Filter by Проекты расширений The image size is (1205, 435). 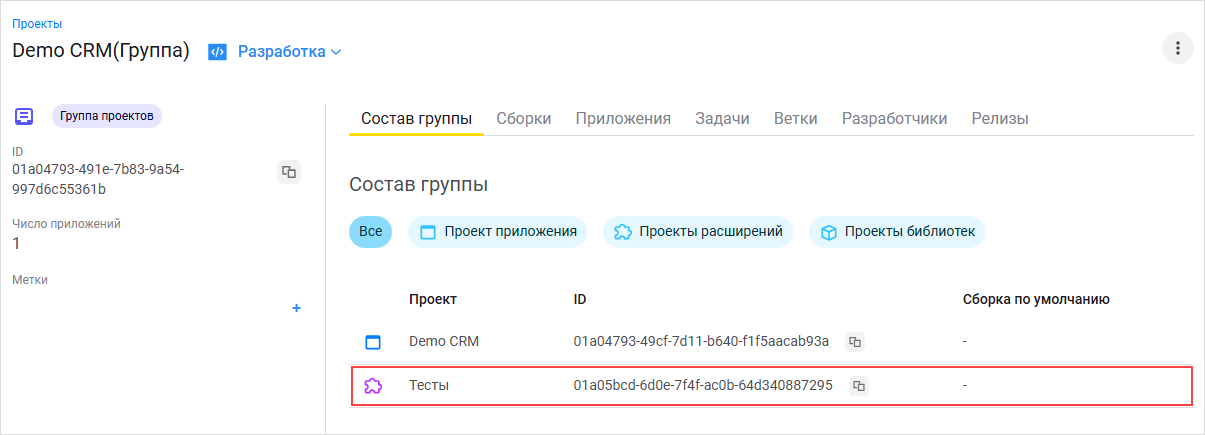point(698,232)
